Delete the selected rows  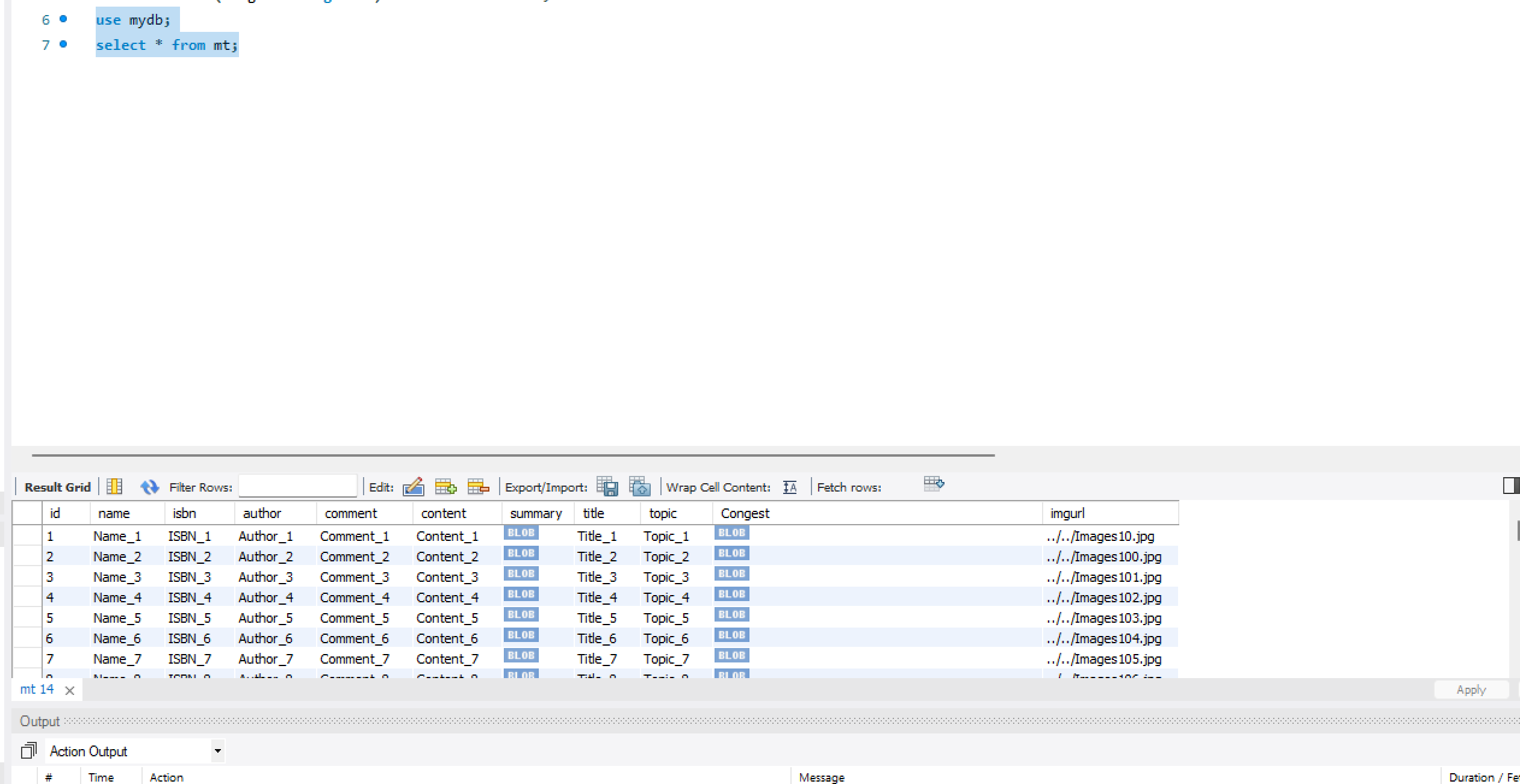click(x=478, y=486)
